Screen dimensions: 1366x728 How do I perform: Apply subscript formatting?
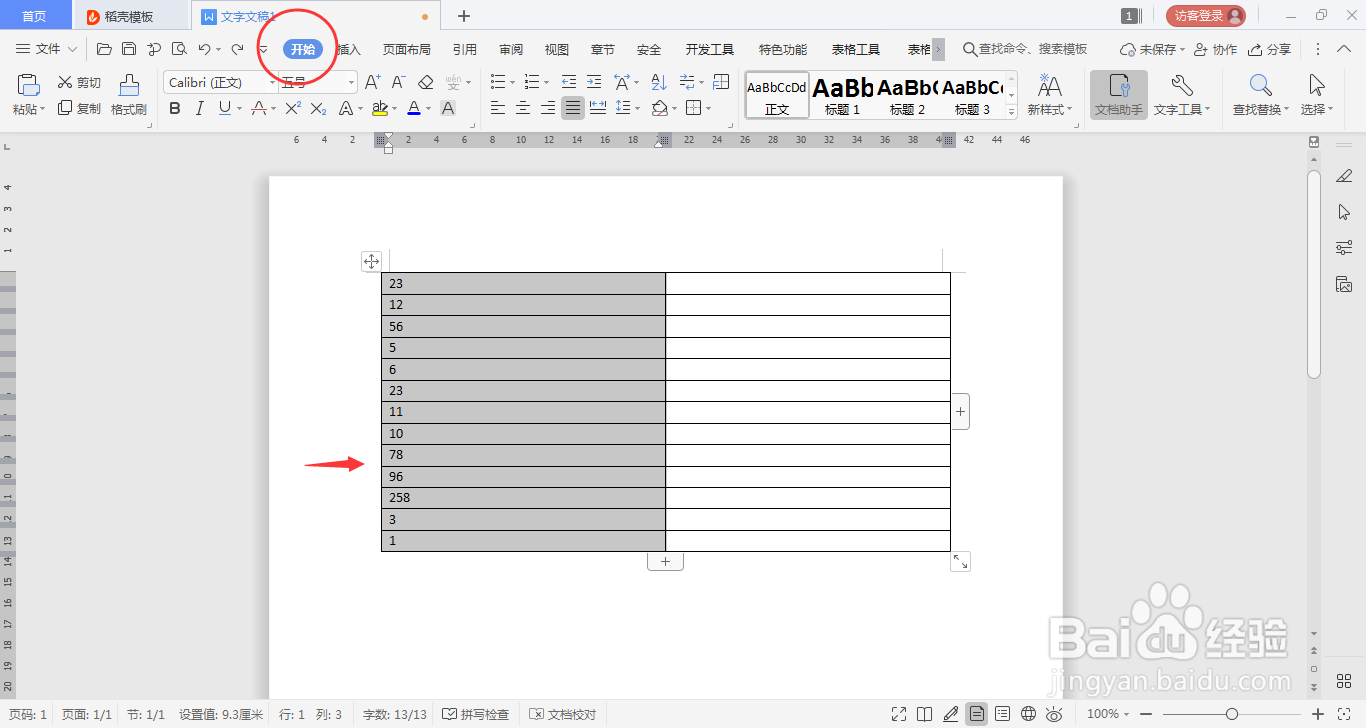click(x=318, y=108)
